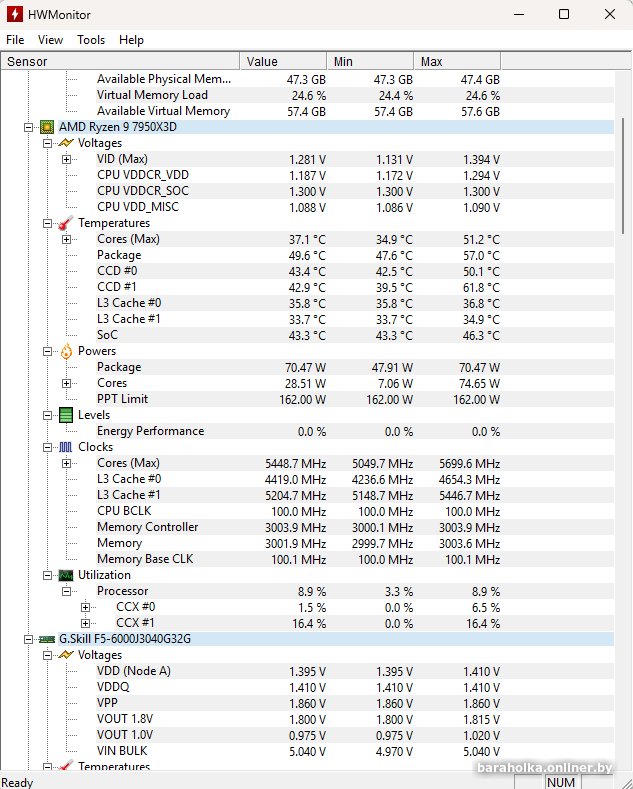The width and height of the screenshot is (633, 789).
Task: Collapse the AMD Ryzen 9 7950X3D node
Action: tap(29, 127)
